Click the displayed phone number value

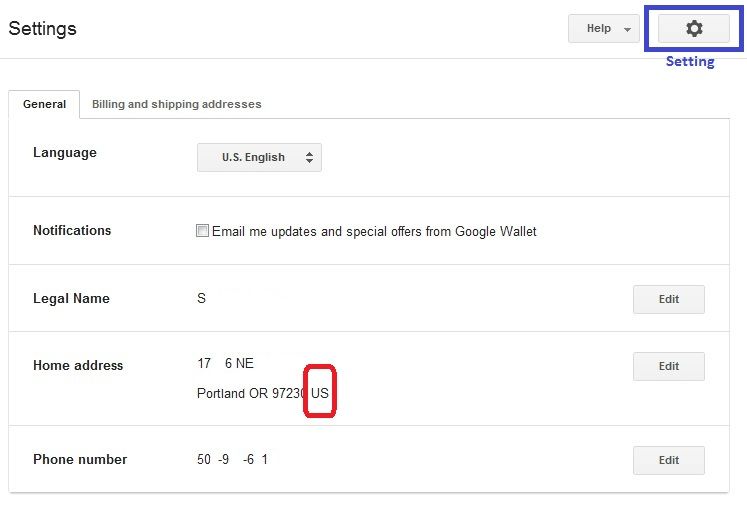pos(233,460)
